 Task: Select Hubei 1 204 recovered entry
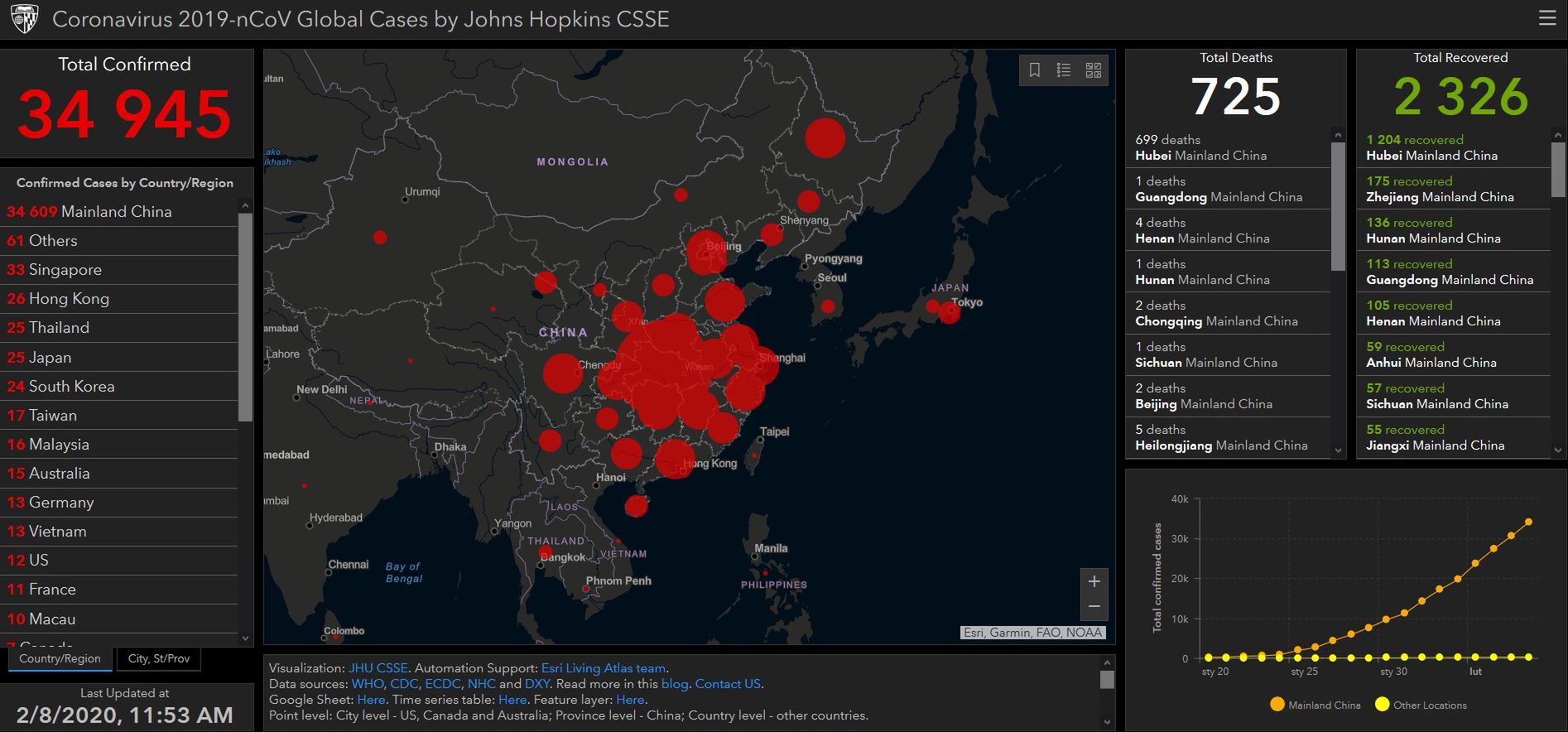point(1453,147)
